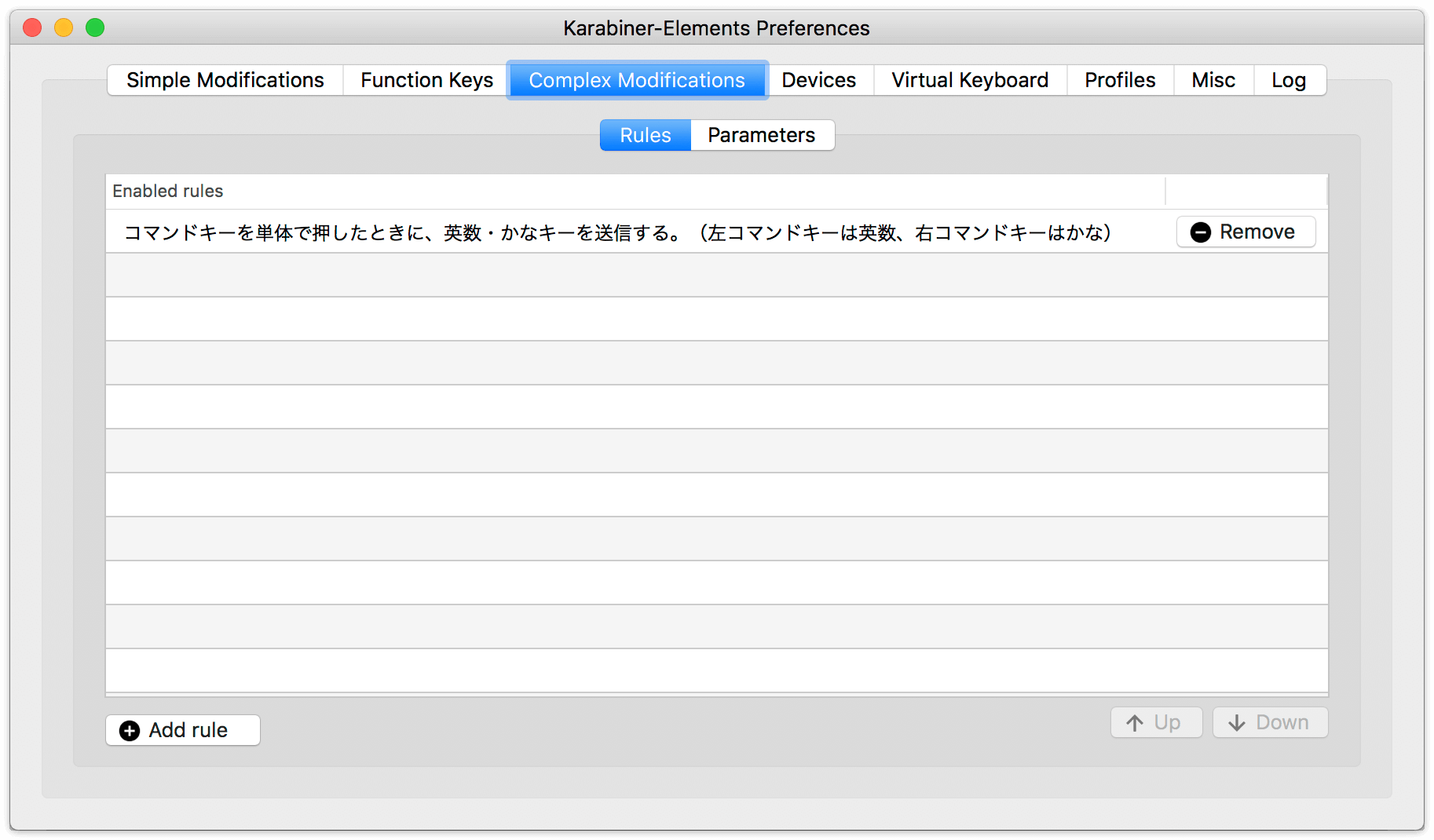Go to the Virtual Keyboard tab
1434x840 pixels.
(x=970, y=80)
